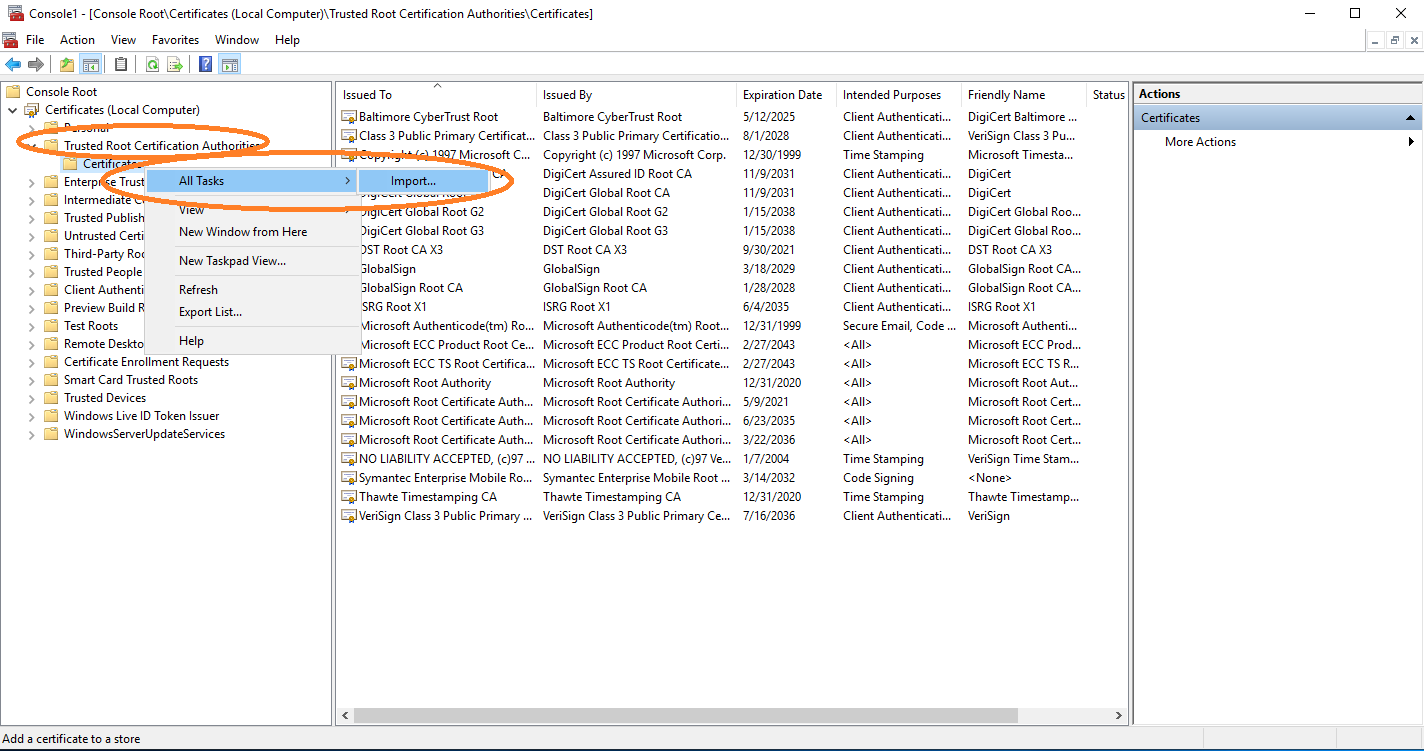Expand the Trusted Publishers tree node

coord(31,217)
